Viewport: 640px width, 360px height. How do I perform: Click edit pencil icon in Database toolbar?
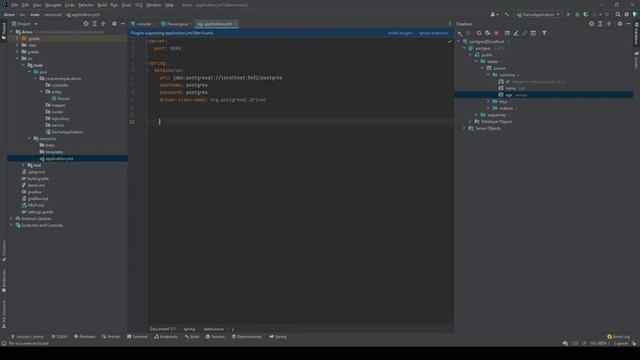coord(516,33)
